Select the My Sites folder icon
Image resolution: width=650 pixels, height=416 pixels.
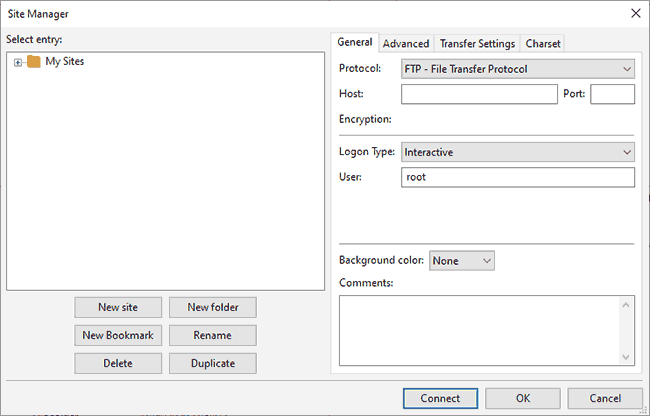point(34,62)
